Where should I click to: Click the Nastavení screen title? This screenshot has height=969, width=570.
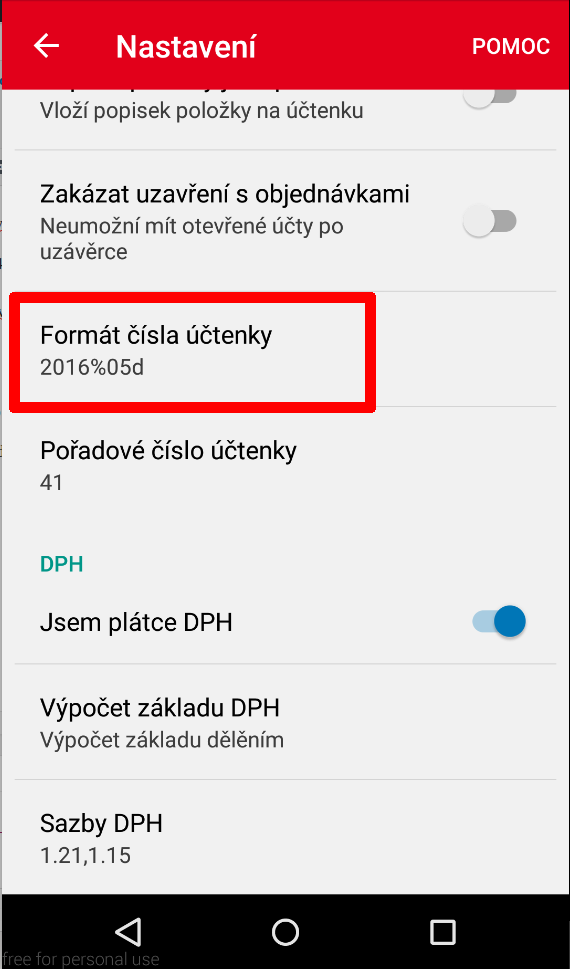coord(186,46)
